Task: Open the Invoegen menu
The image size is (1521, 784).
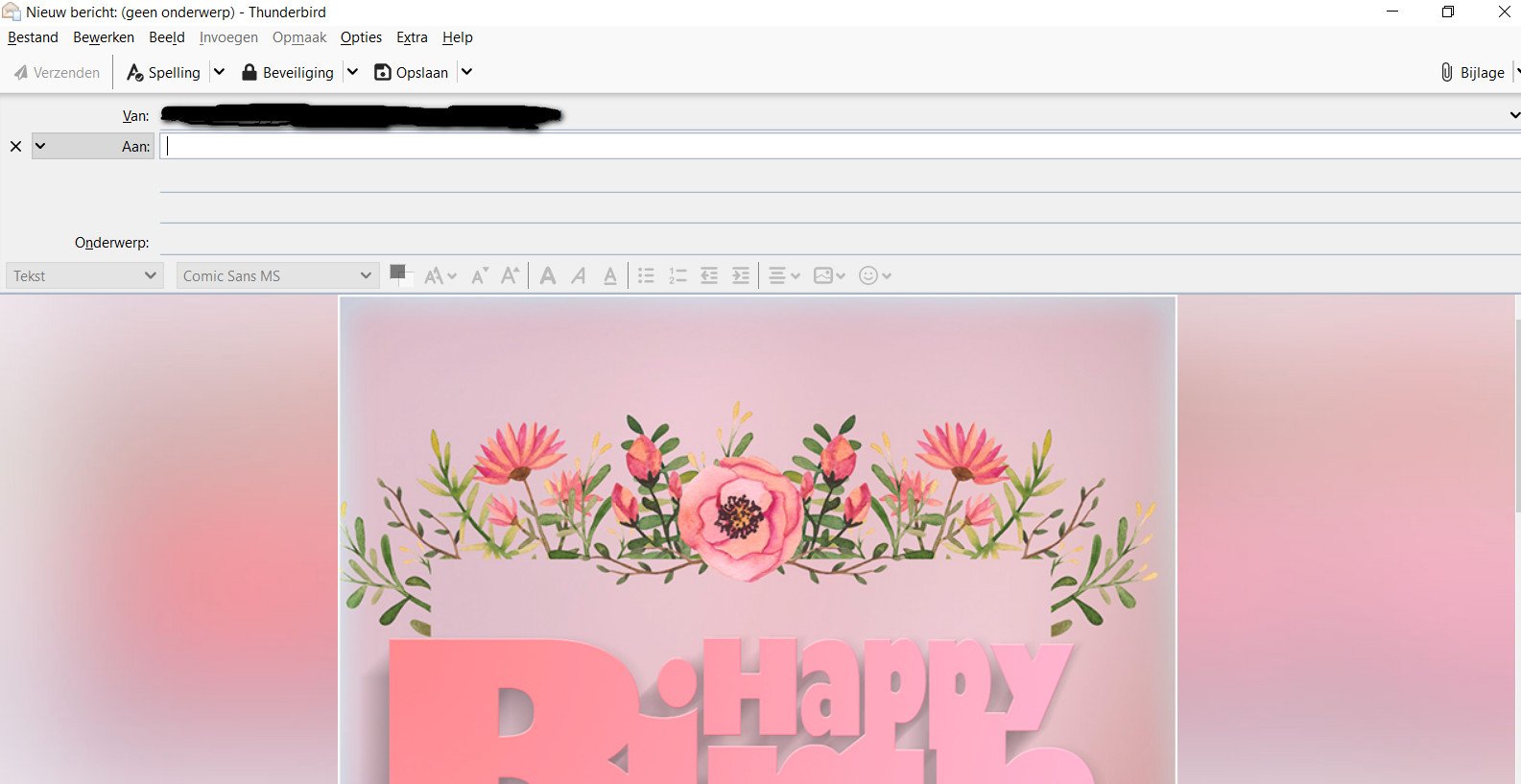Action: pyautogui.click(x=228, y=37)
